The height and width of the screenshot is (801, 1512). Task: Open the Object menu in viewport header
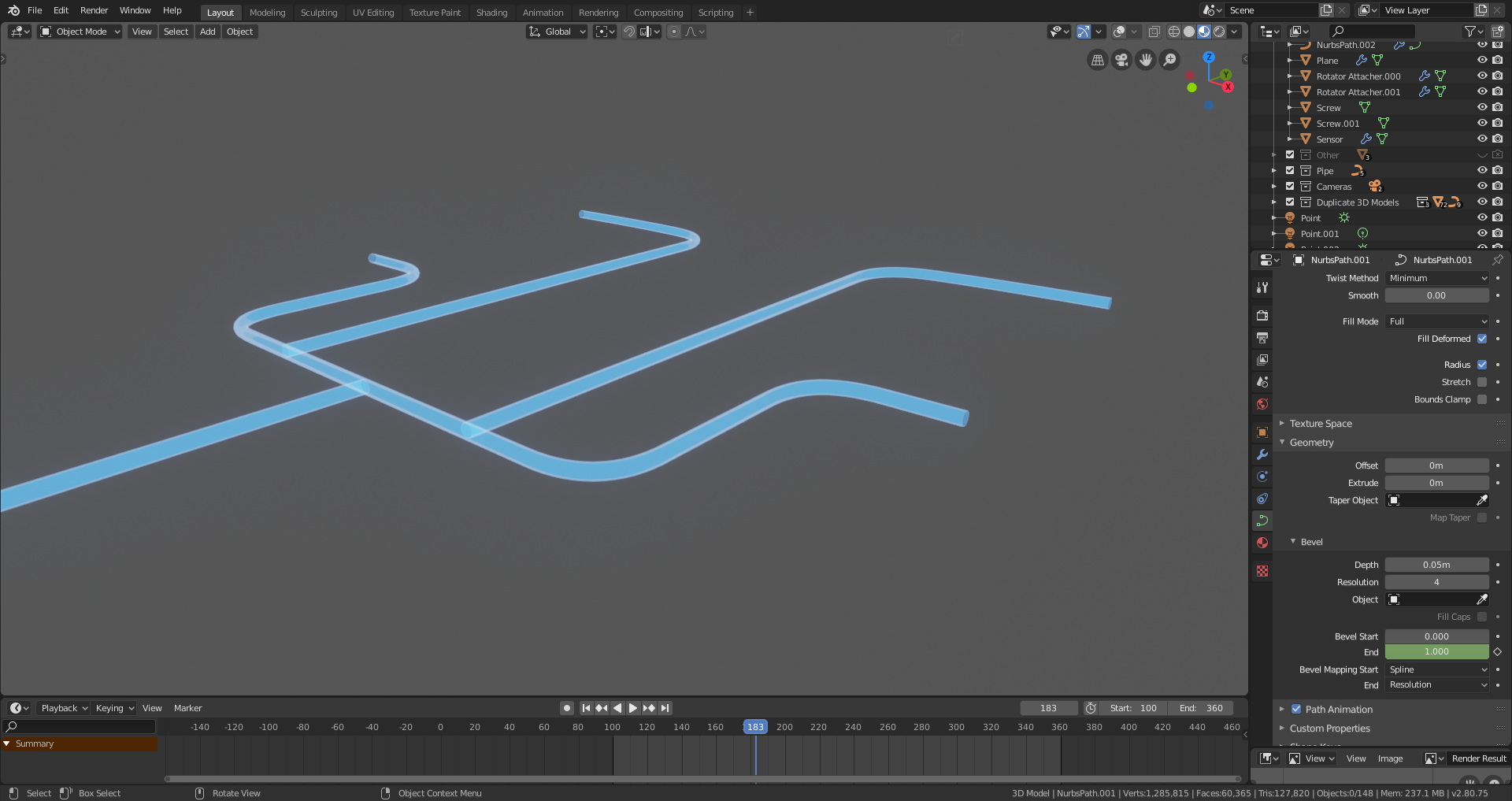239,32
